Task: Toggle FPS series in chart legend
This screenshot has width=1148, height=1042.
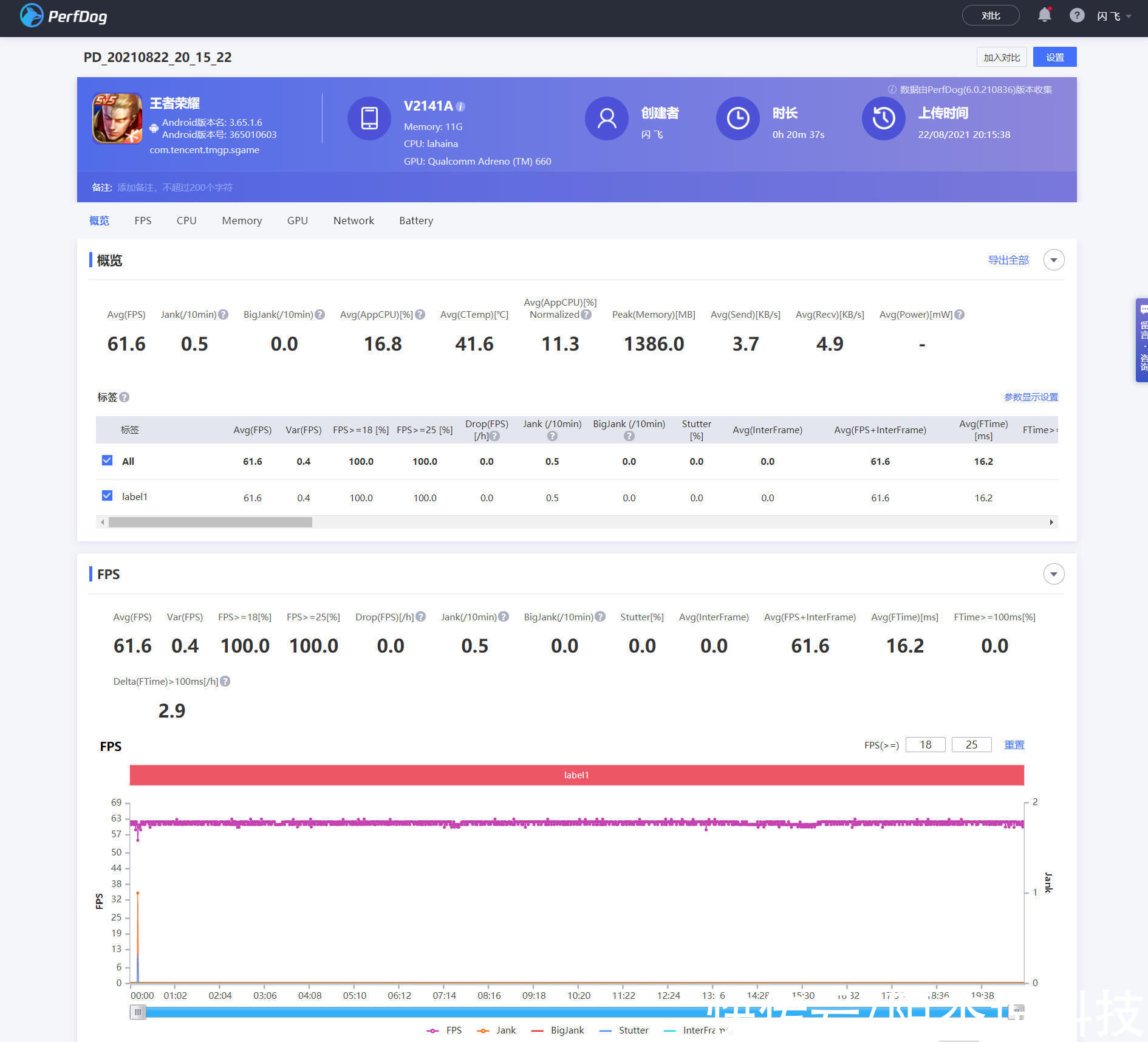Action: [x=445, y=1030]
